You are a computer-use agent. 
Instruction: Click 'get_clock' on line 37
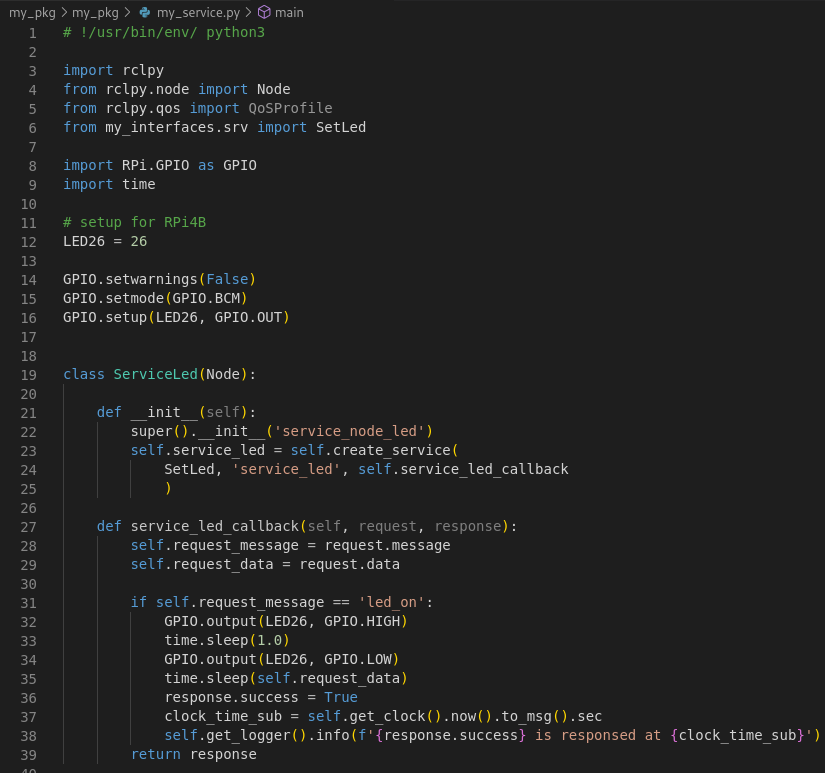coord(387,716)
